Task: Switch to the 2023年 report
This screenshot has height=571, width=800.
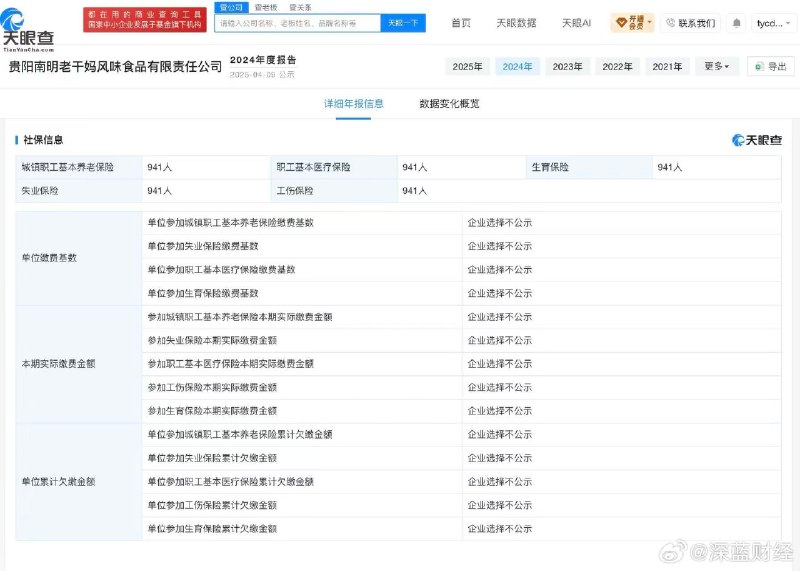Action: pyautogui.click(x=567, y=66)
